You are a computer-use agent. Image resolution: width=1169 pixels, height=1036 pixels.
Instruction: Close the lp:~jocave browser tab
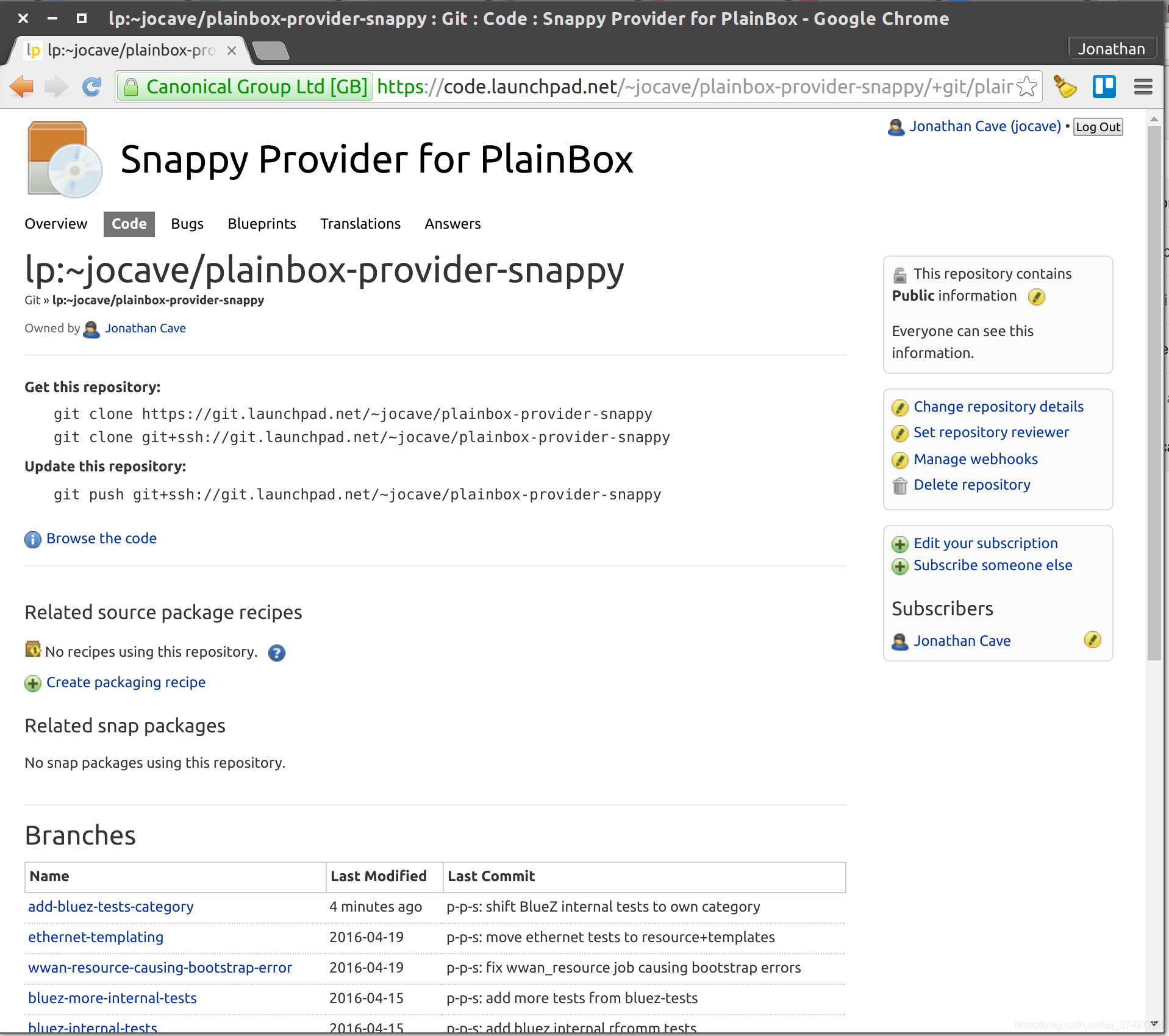coord(232,51)
